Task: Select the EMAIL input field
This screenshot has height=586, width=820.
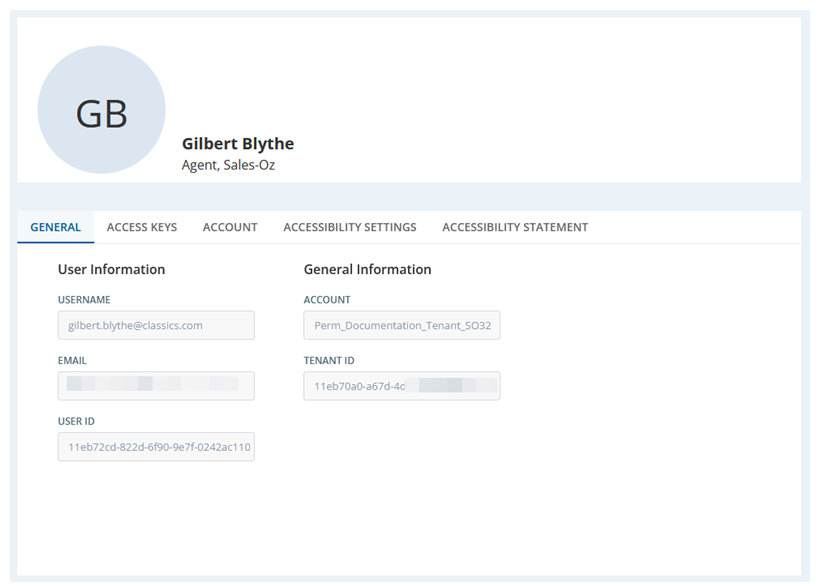Action: pyautogui.click(x=156, y=386)
